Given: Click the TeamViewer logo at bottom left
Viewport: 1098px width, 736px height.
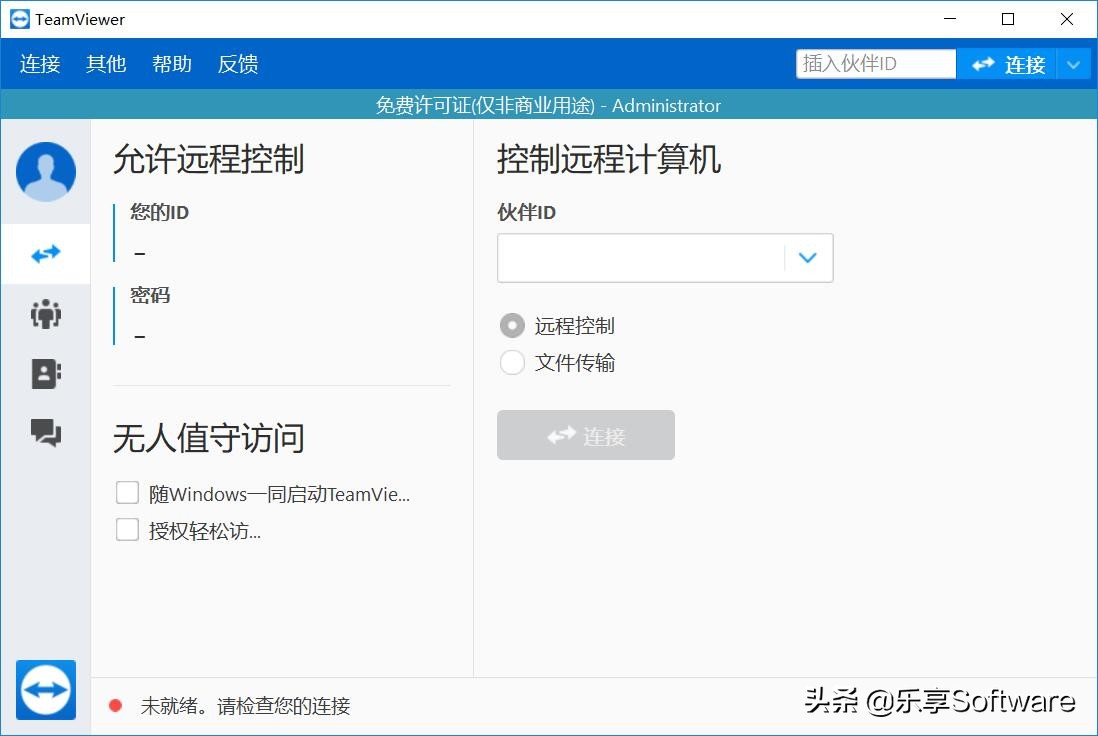Looking at the screenshot, I should [45, 690].
